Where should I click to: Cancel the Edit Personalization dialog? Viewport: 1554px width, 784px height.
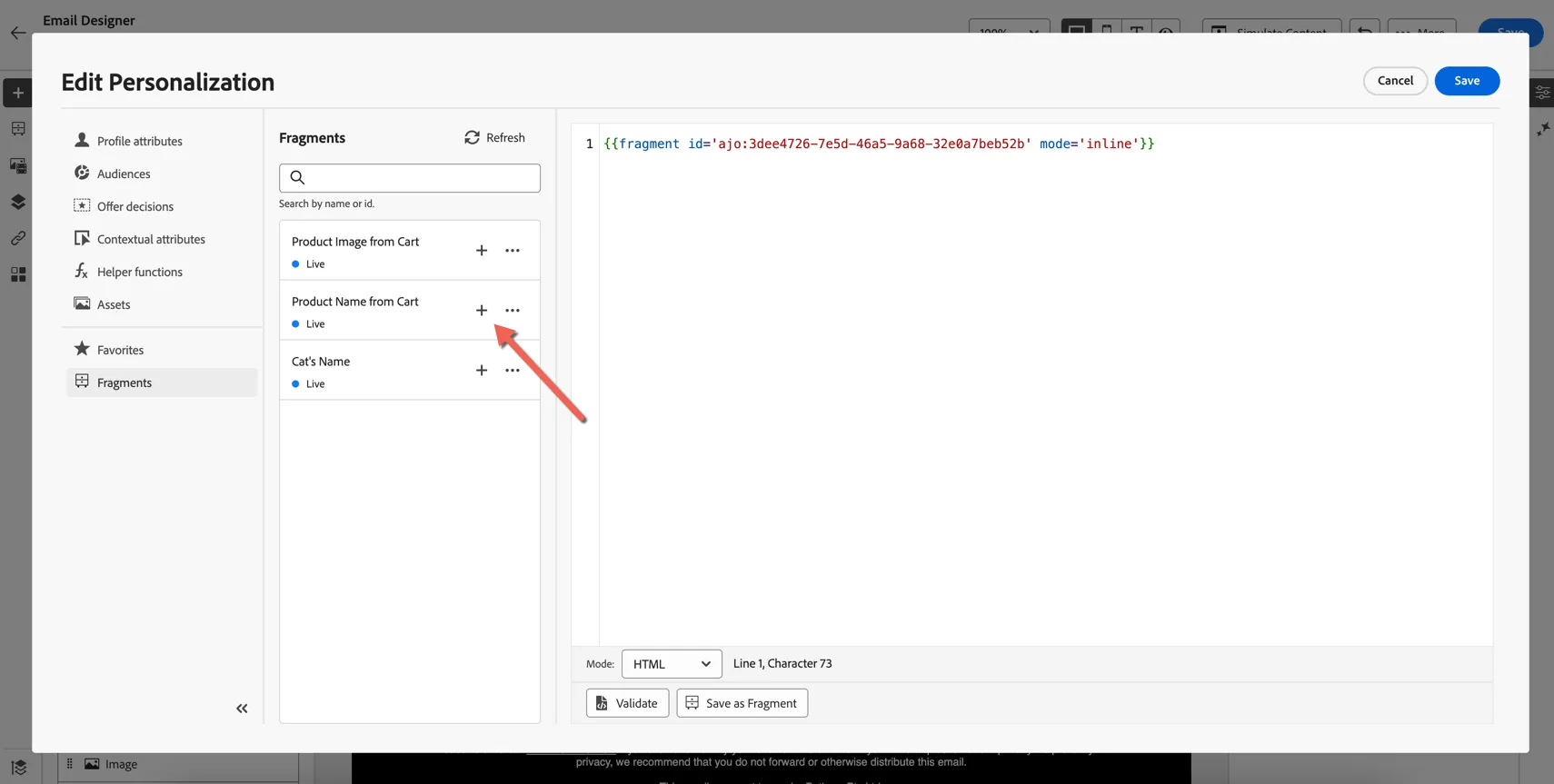coord(1395,81)
